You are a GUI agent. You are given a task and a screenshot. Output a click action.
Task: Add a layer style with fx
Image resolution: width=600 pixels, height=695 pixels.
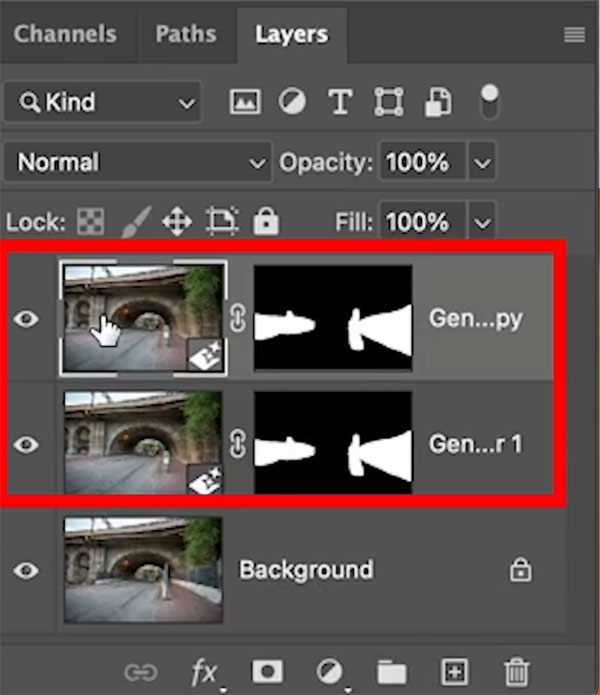coord(204,672)
